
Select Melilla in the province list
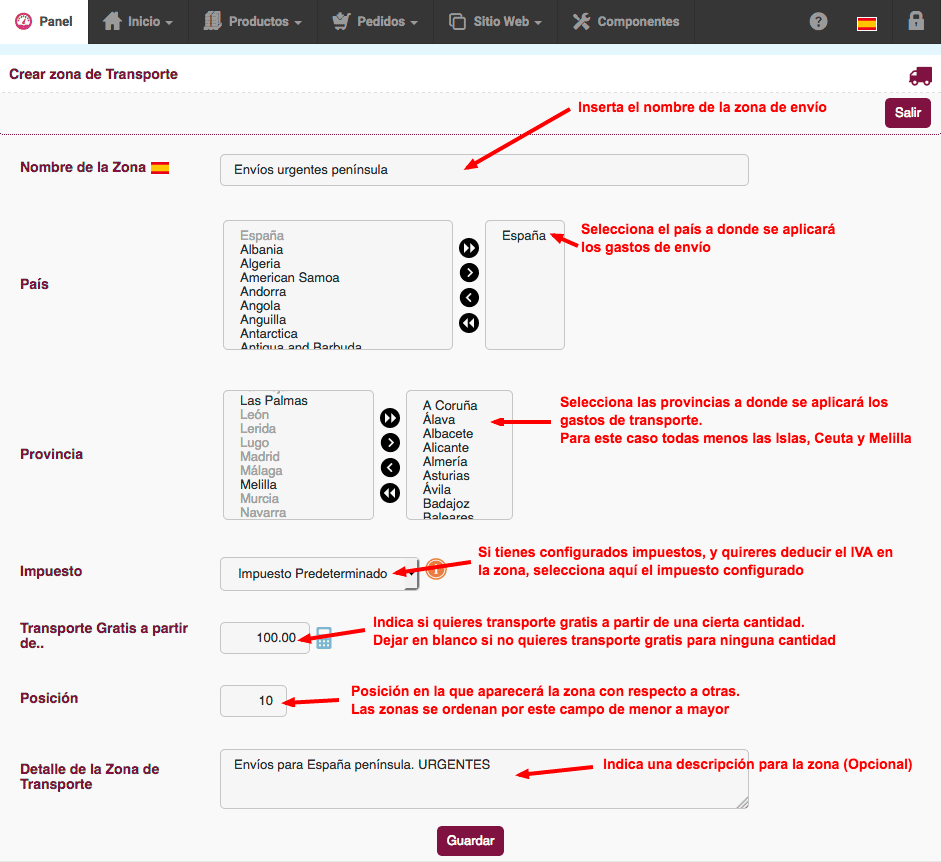pyautogui.click(x=259, y=484)
